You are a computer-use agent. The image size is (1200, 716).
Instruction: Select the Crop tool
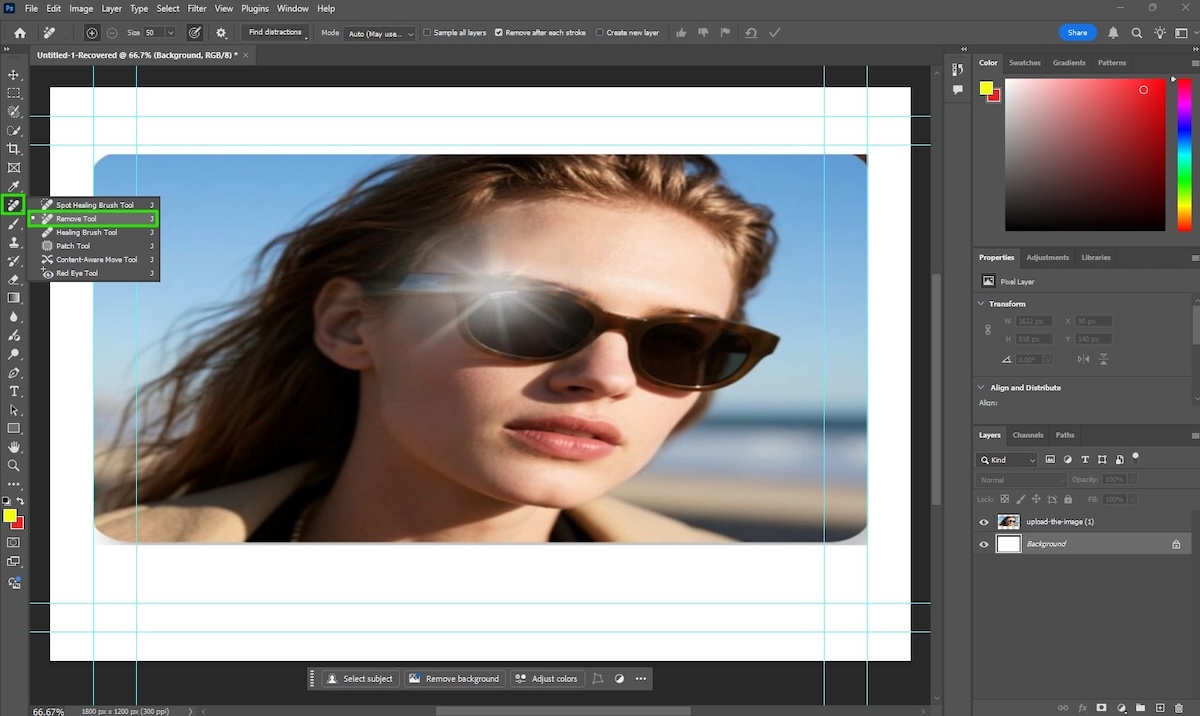(x=14, y=149)
